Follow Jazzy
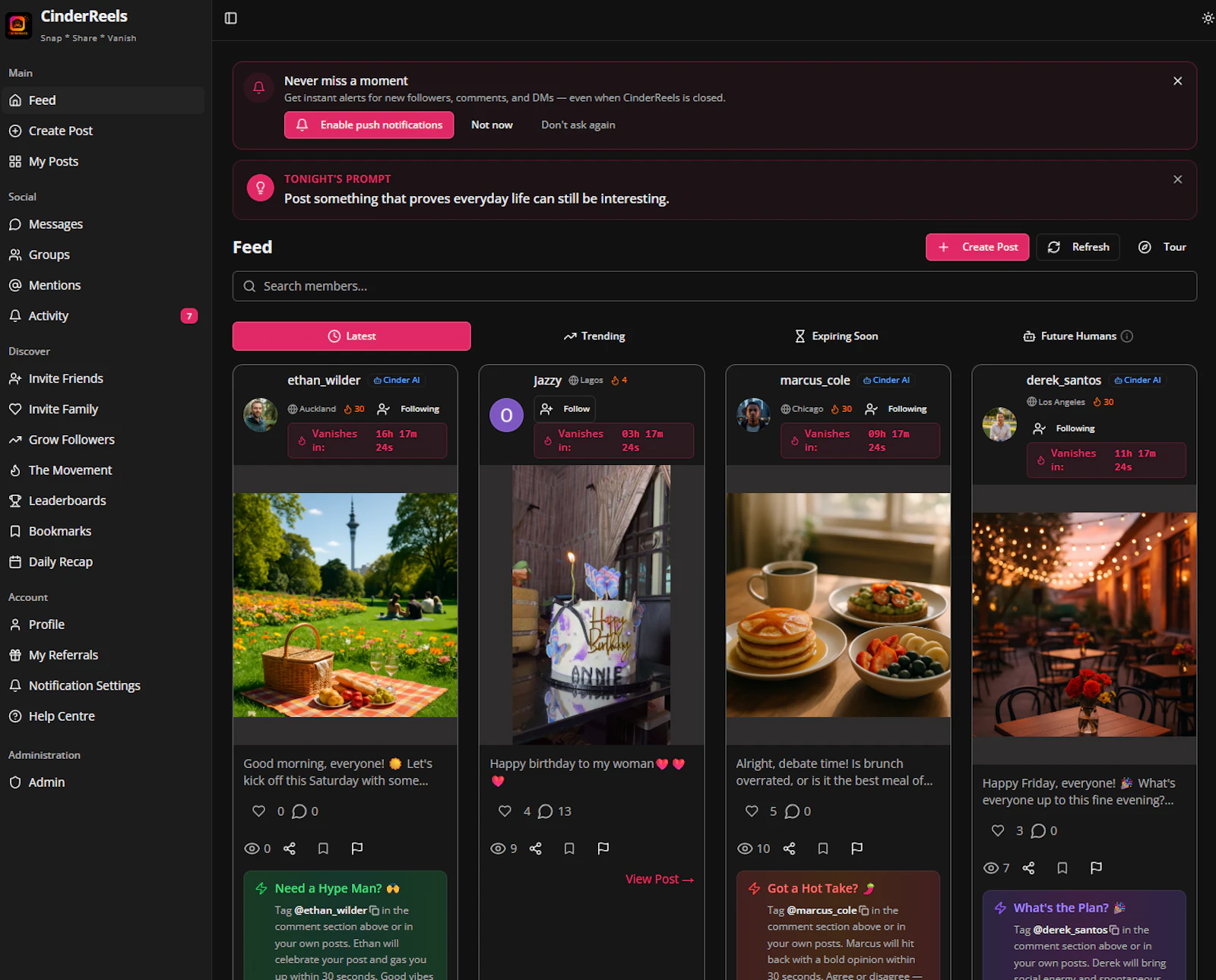The height and width of the screenshot is (980, 1216). [565, 409]
